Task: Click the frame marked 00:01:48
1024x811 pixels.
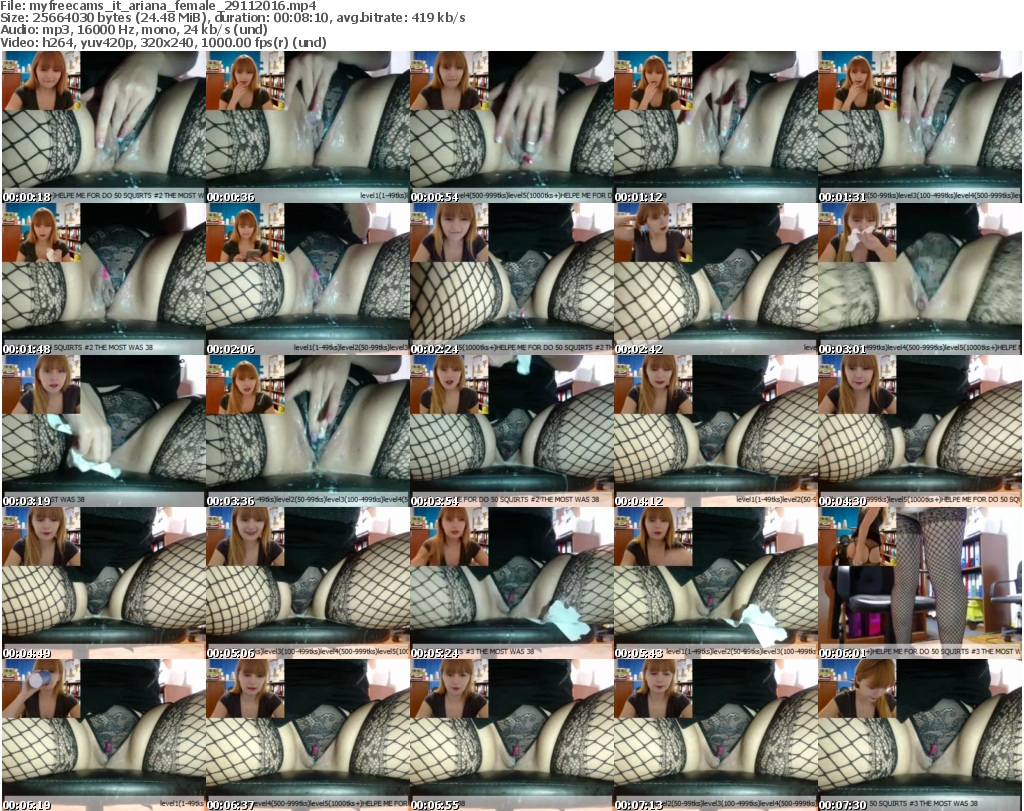Action: (x=103, y=279)
